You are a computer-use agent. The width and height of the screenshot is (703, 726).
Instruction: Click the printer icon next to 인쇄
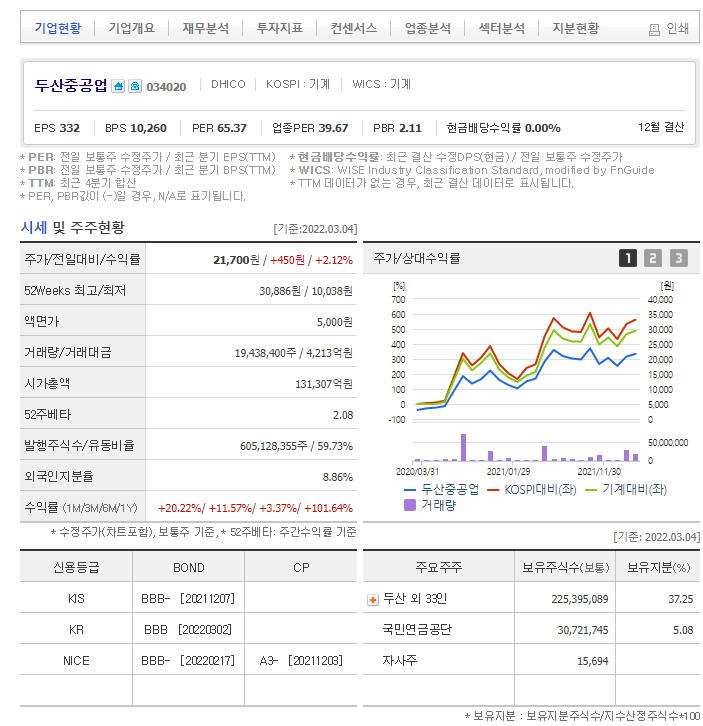(x=654, y=30)
